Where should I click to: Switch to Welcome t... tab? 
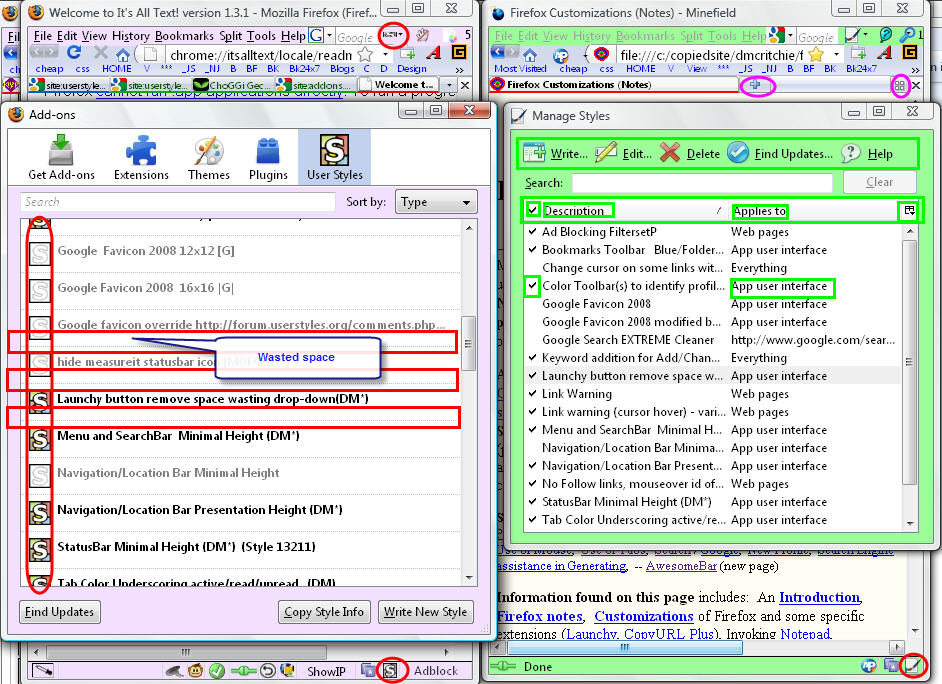[x=397, y=85]
